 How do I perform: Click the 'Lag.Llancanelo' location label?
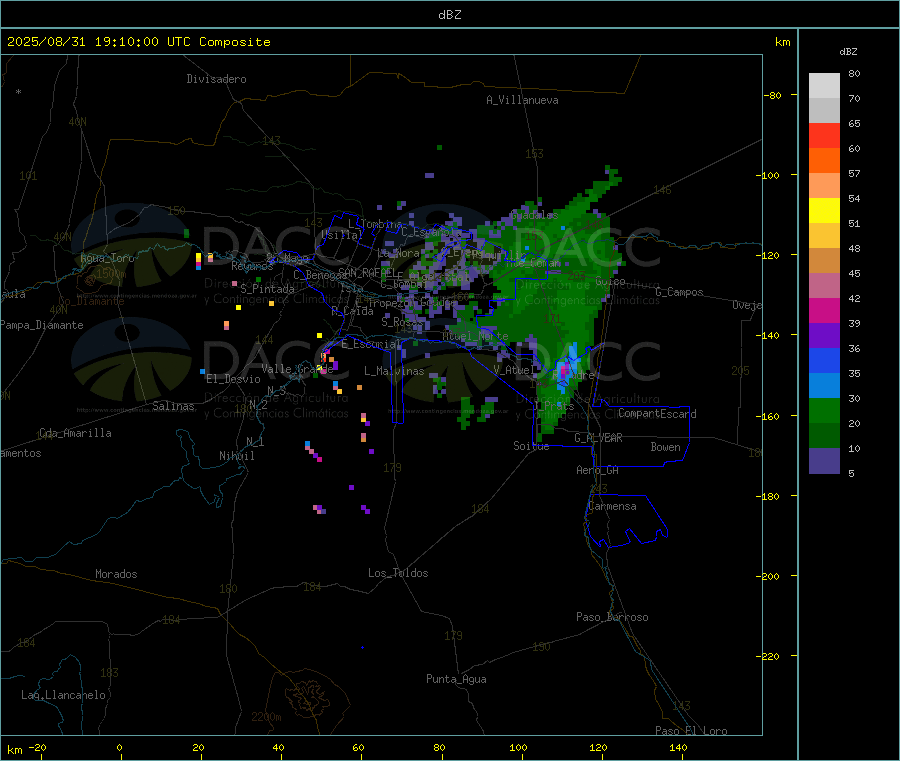pos(63,695)
